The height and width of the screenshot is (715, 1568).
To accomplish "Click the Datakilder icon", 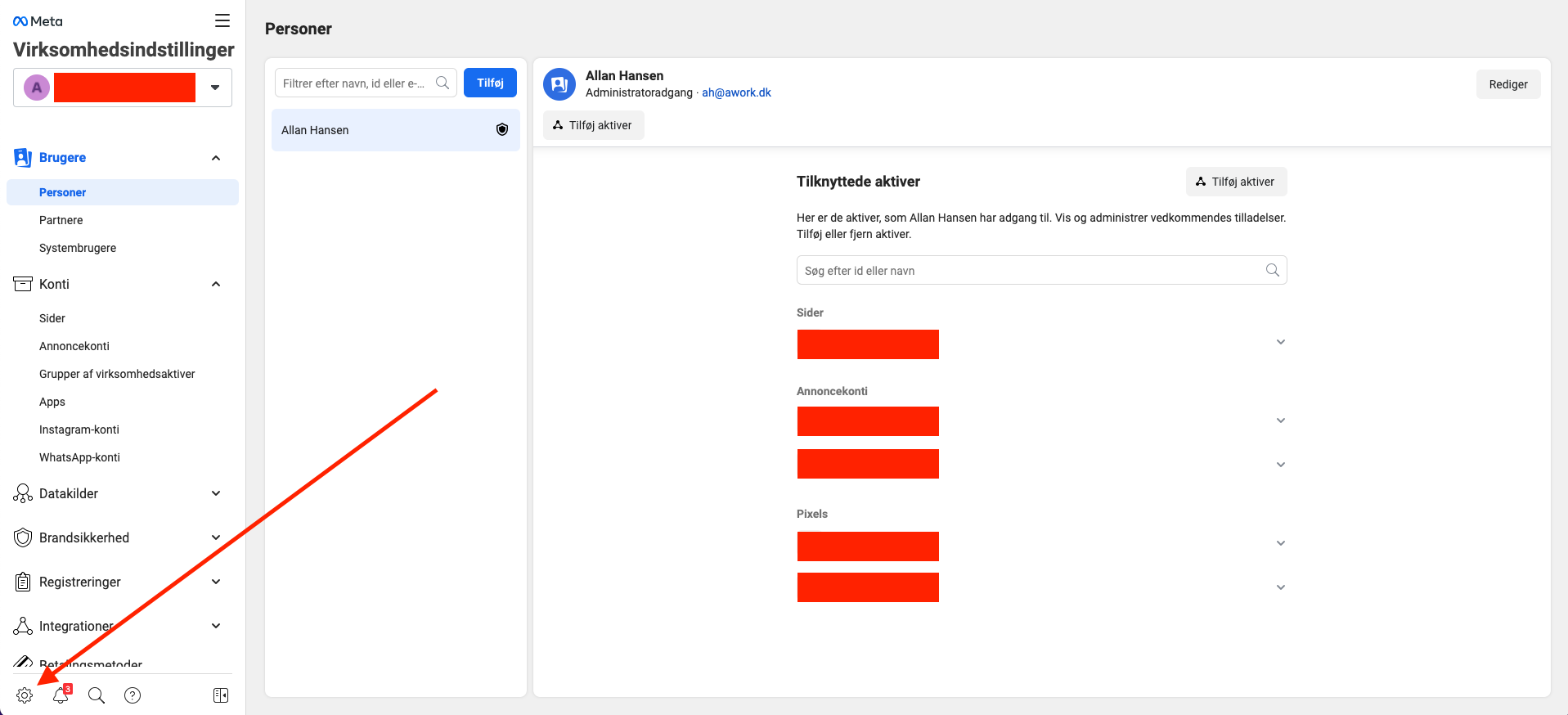I will (x=23, y=493).
